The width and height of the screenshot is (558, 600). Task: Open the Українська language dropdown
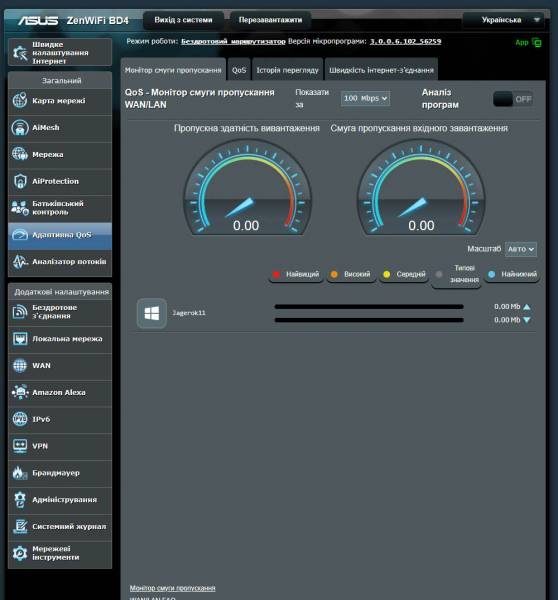(504, 20)
